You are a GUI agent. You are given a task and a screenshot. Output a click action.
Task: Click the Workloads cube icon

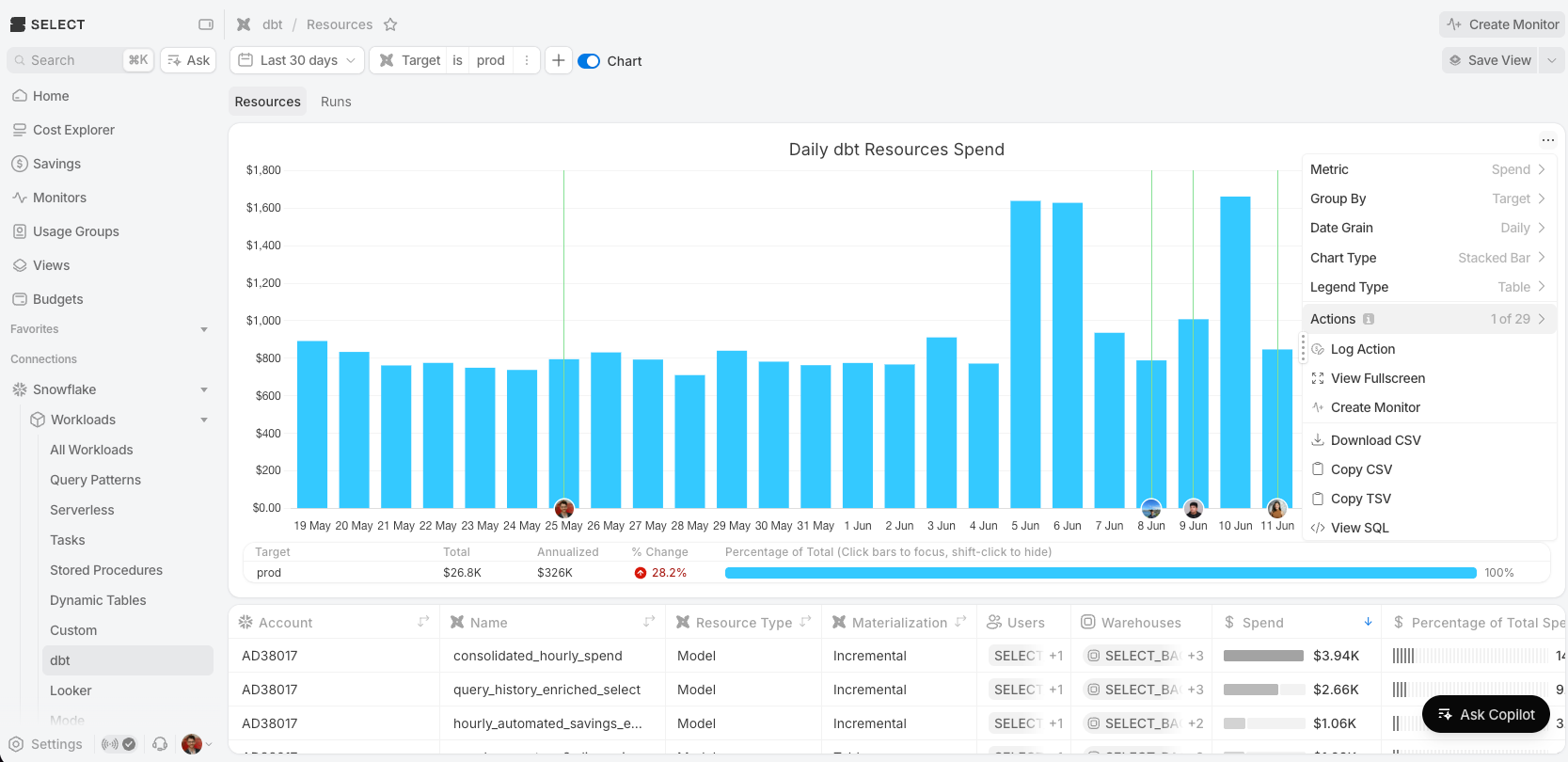(x=38, y=420)
